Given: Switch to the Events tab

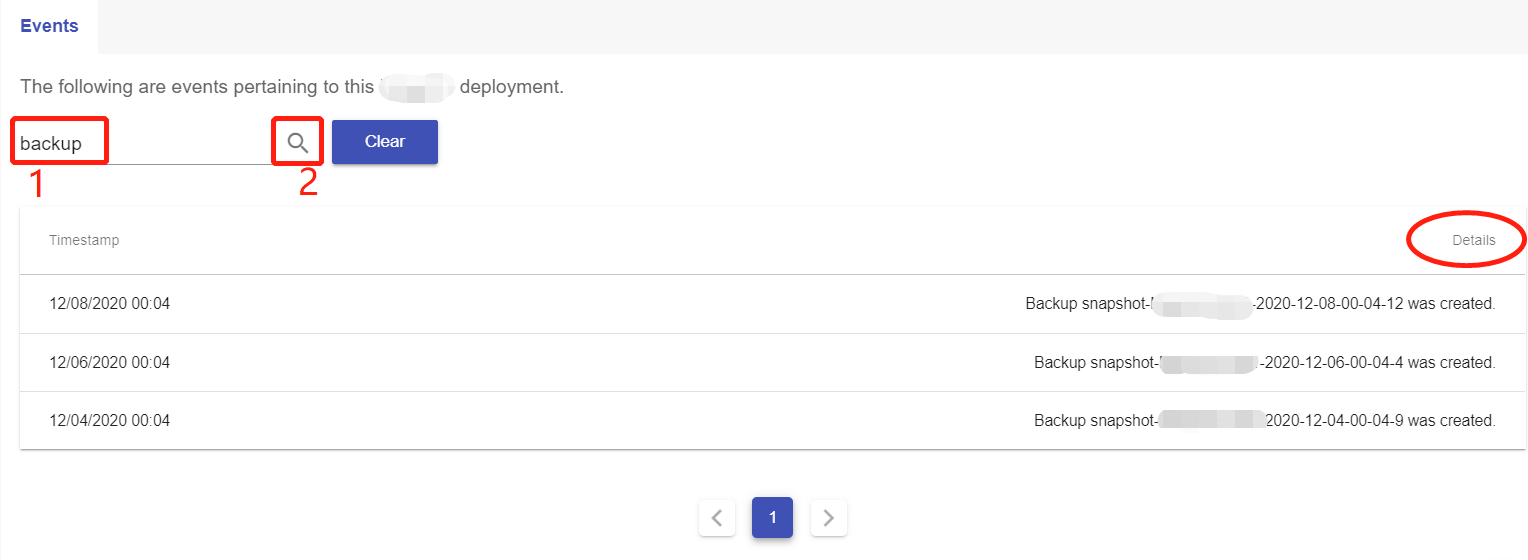Looking at the screenshot, I should coord(49,27).
